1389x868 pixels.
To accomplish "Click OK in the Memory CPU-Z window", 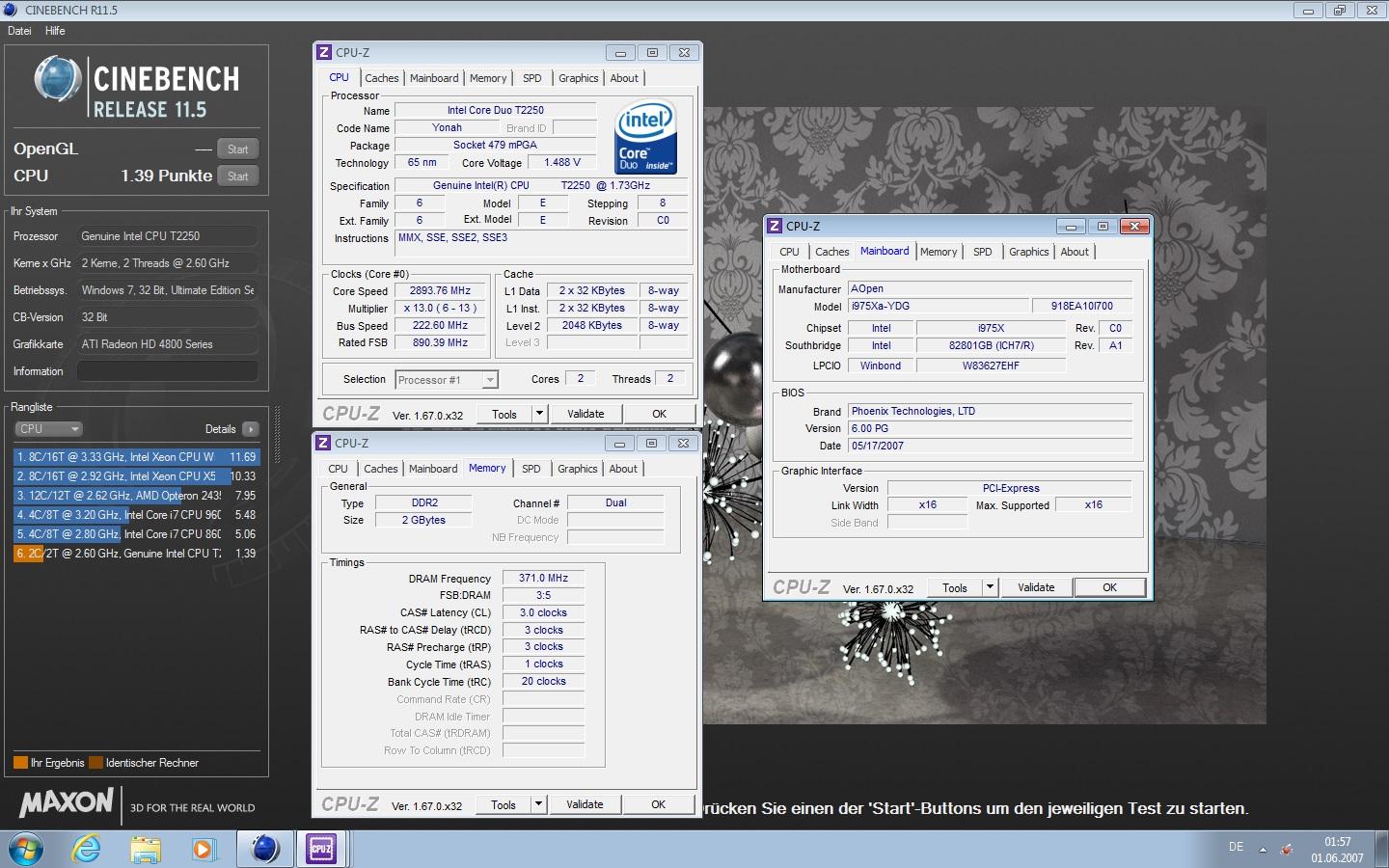I will (x=659, y=804).
